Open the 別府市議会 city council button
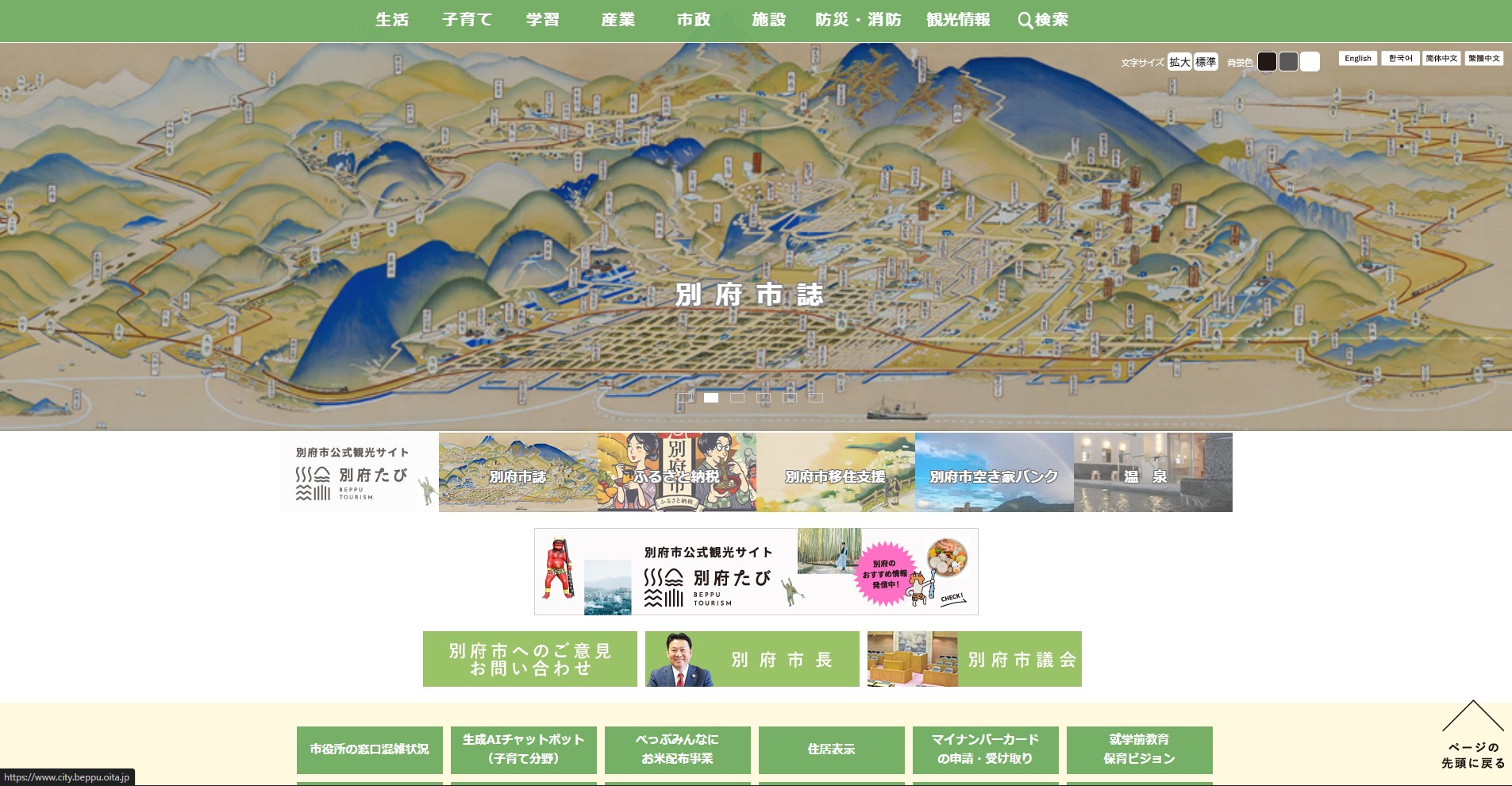The image size is (1512, 786). [975, 659]
